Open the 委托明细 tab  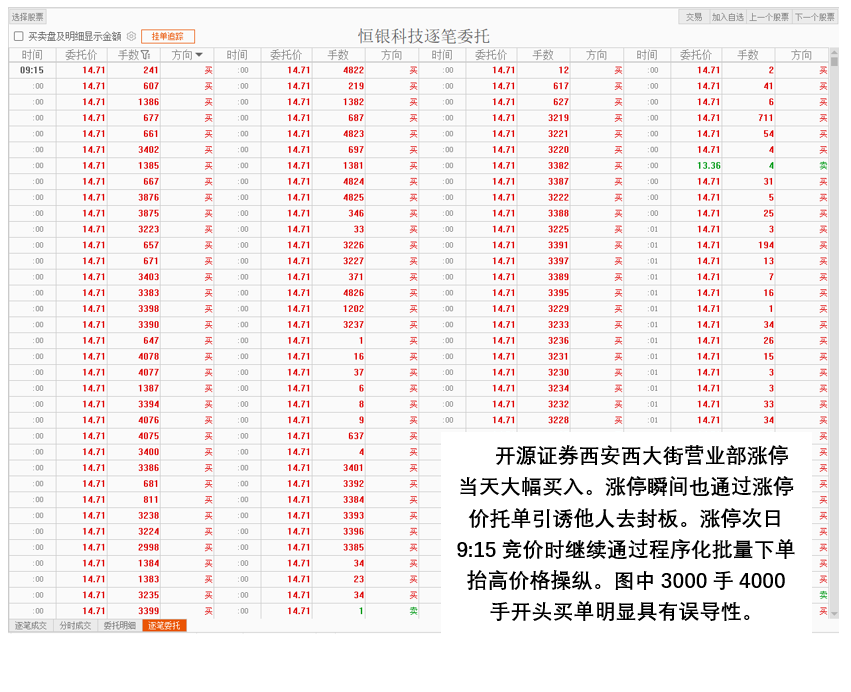pos(119,625)
